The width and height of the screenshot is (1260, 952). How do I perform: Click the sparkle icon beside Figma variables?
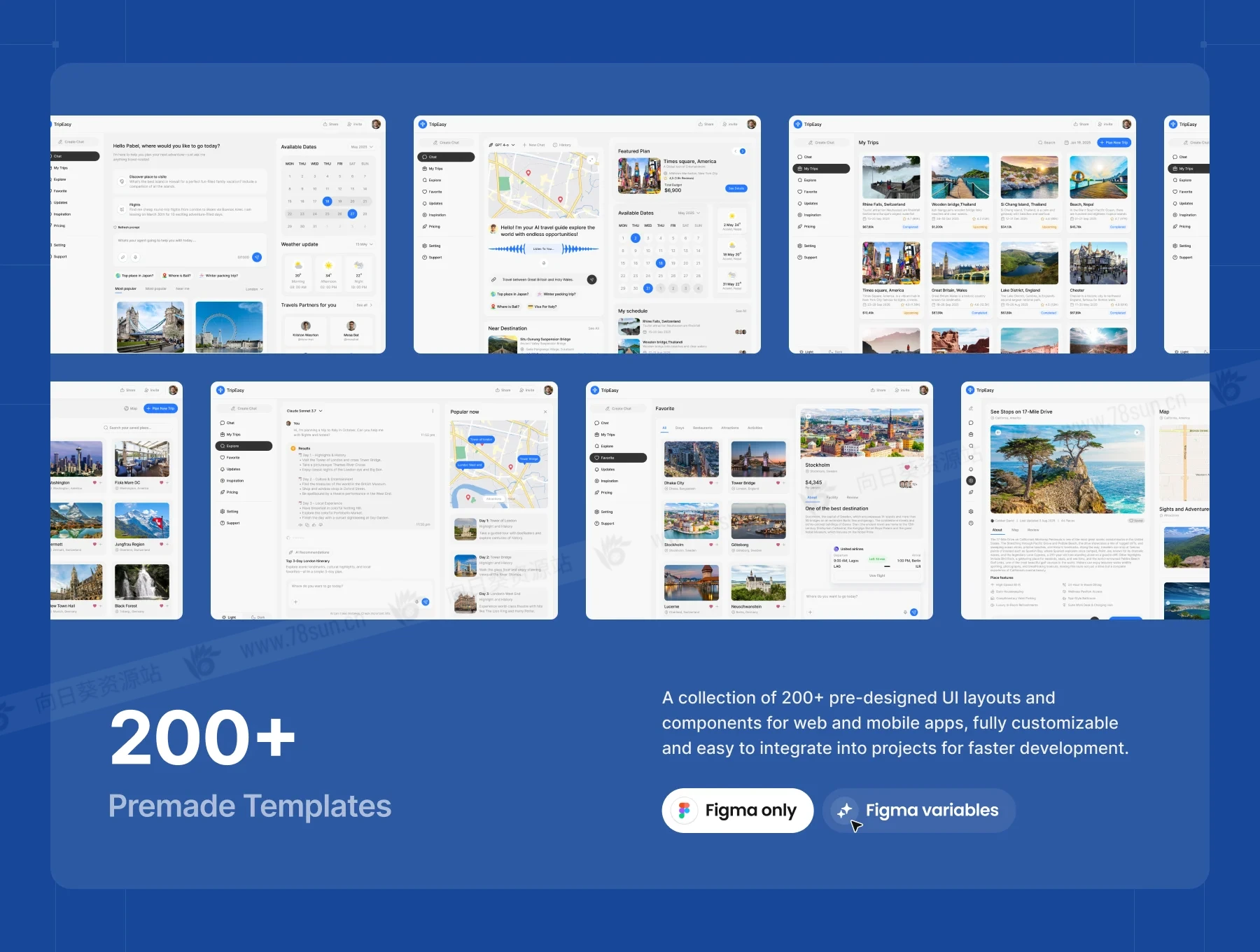845,811
